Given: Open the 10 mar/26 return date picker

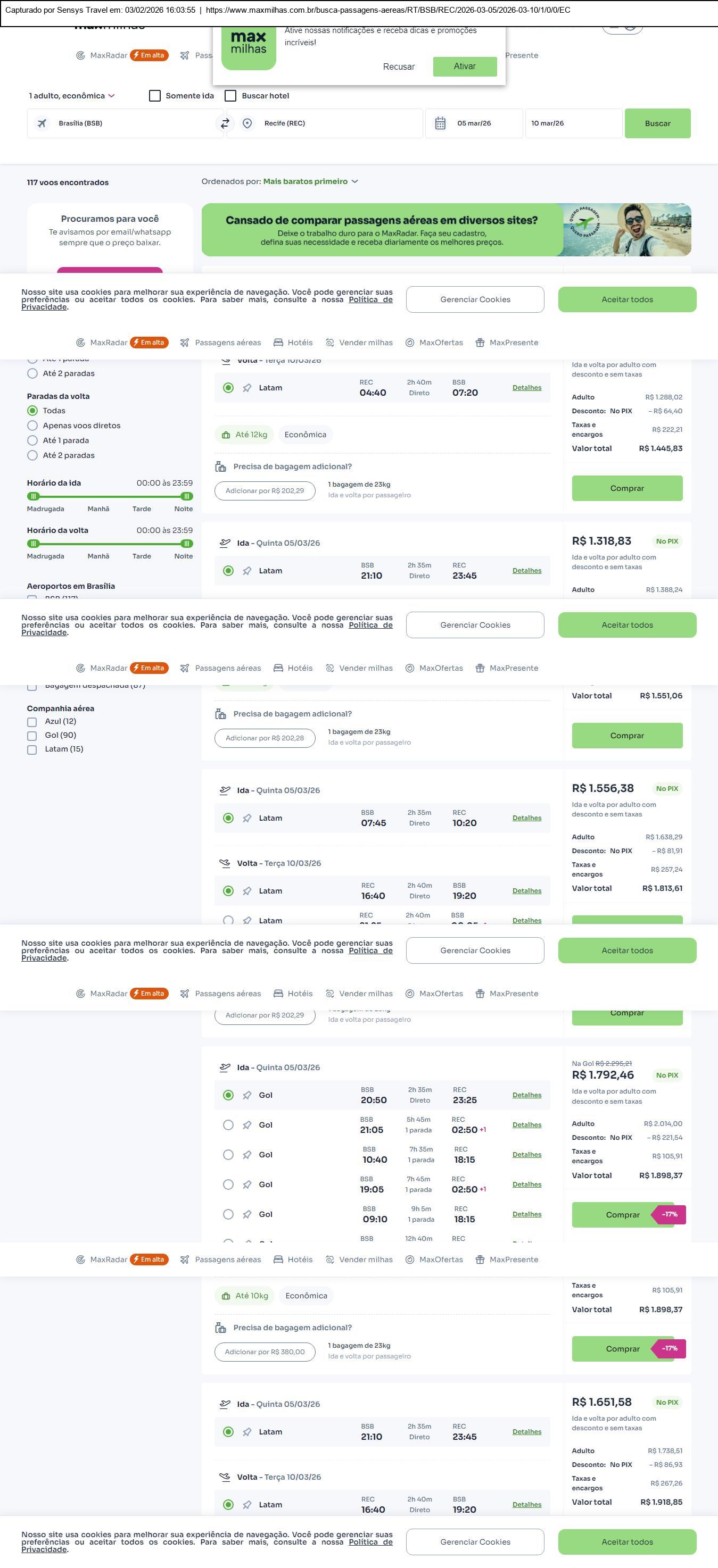Looking at the screenshot, I should click(573, 123).
